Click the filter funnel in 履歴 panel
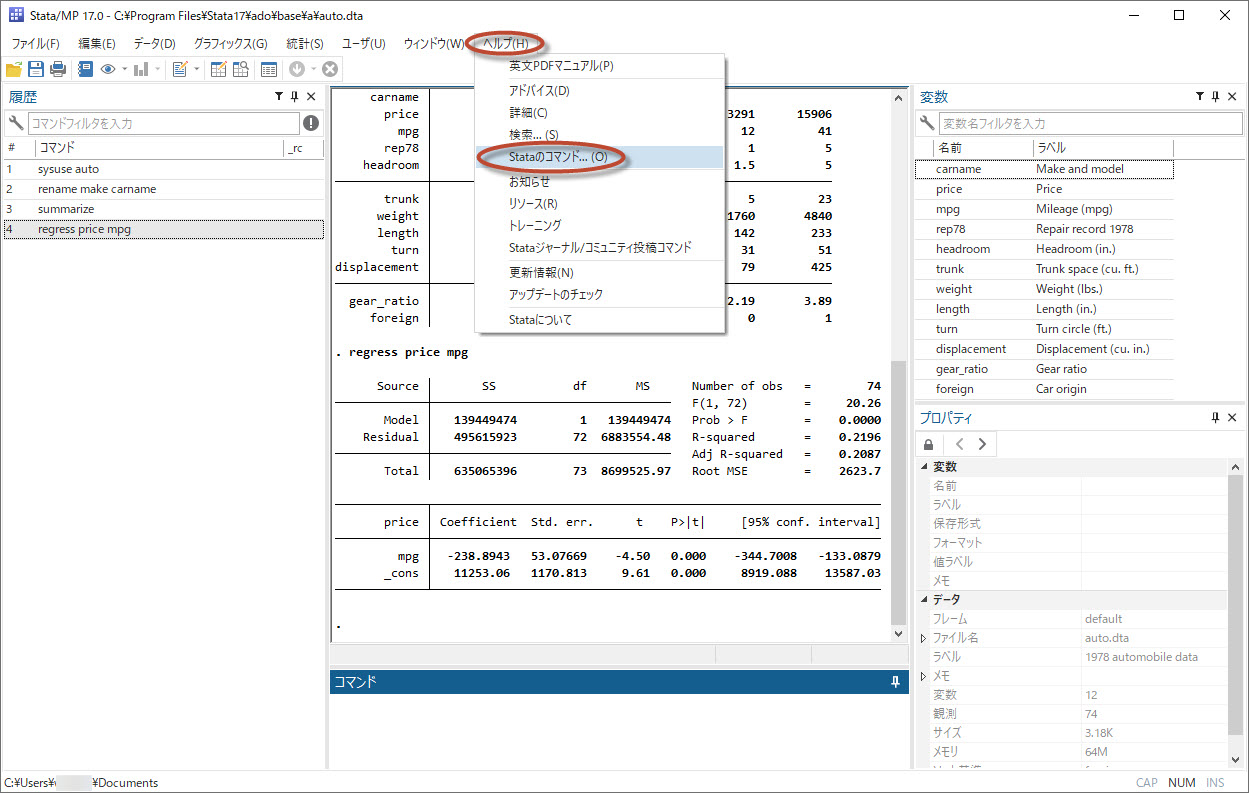The image size is (1249, 793). 279,97
